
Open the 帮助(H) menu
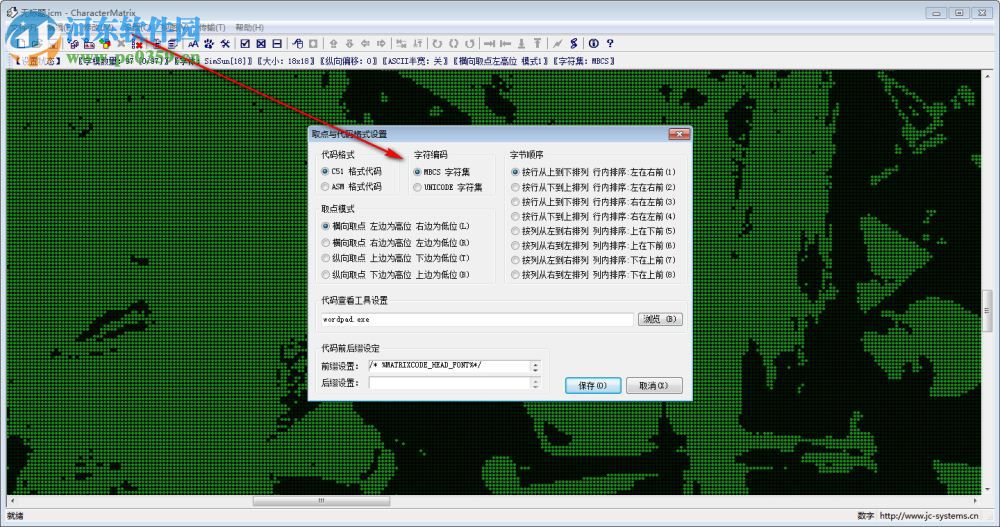tap(249, 27)
